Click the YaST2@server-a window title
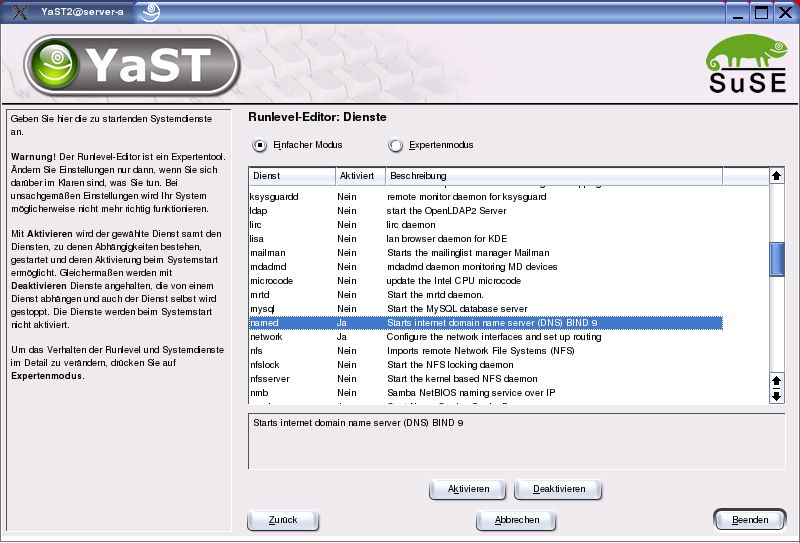This screenshot has width=800, height=543. [82, 12]
